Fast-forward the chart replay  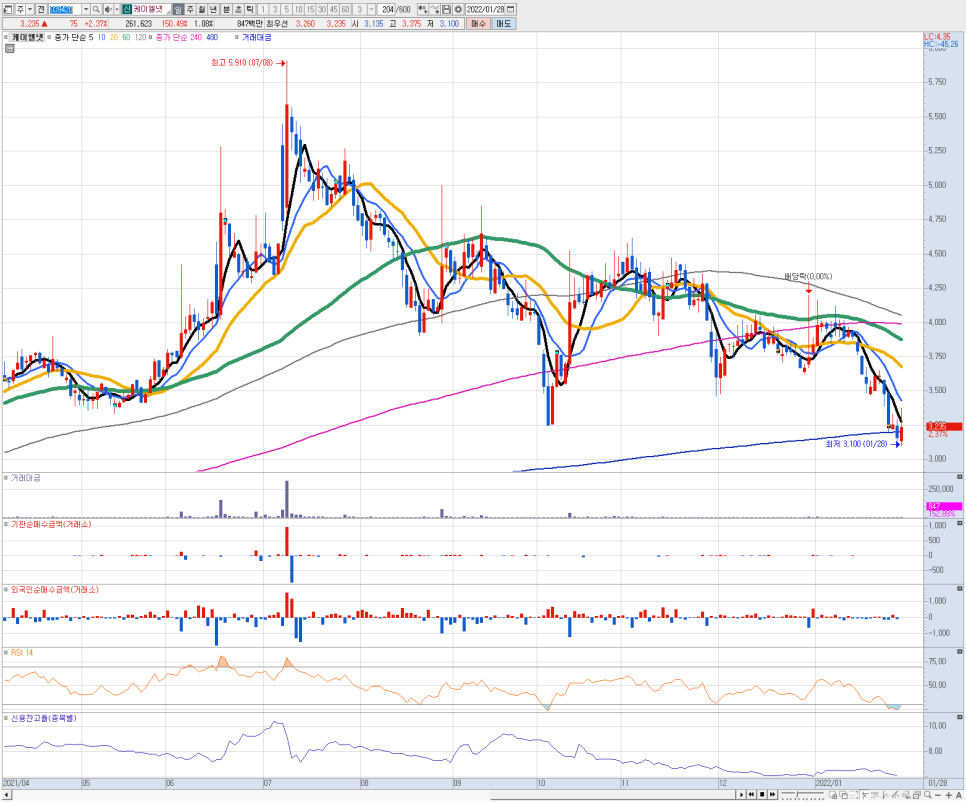pyautogui.click(x=773, y=795)
